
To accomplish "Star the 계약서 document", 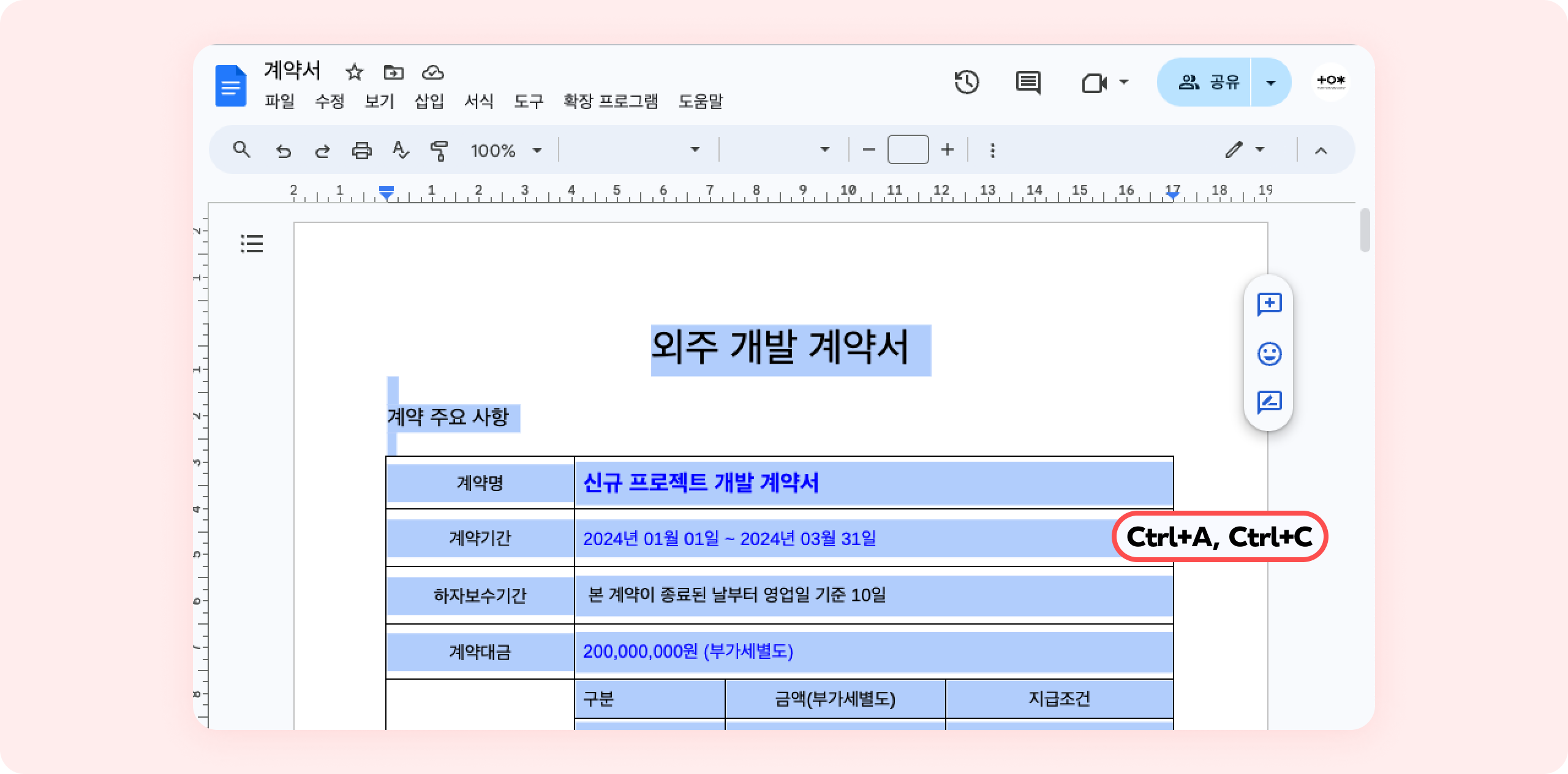I will pos(354,72).
